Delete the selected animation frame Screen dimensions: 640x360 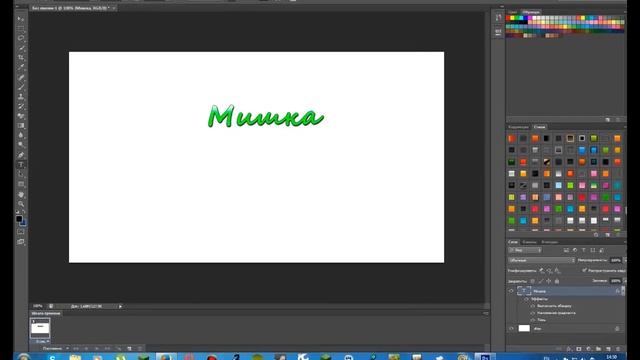point(140,349)
